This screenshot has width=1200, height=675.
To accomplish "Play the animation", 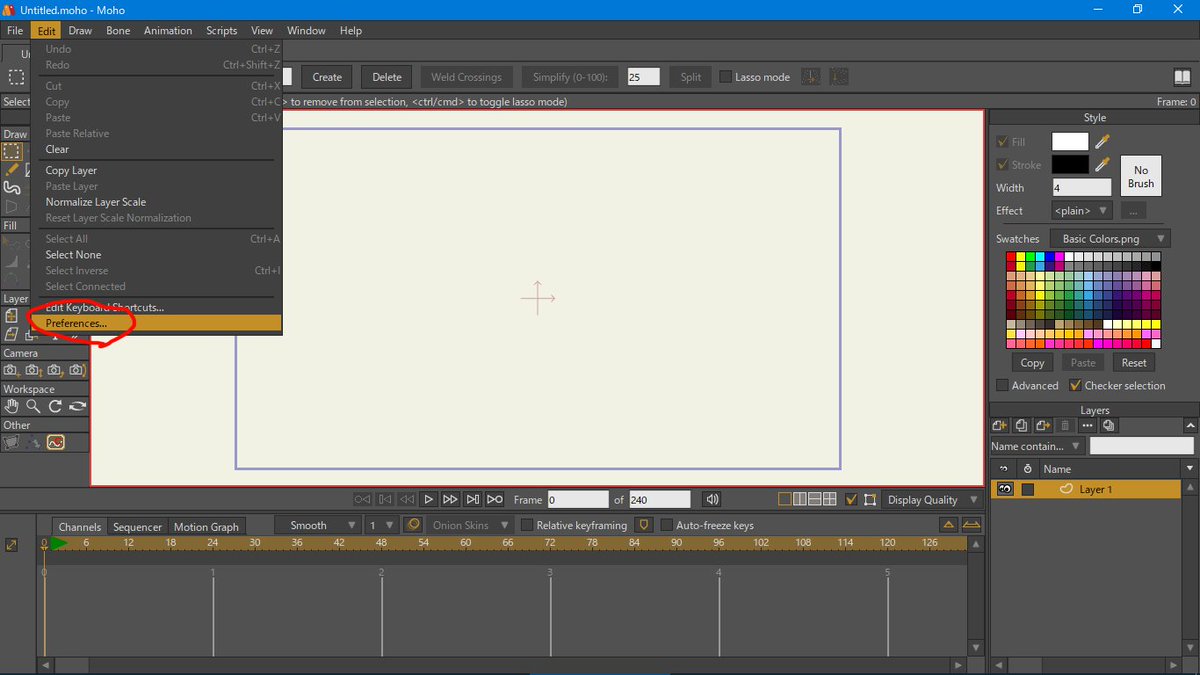I will click(428, 499).
